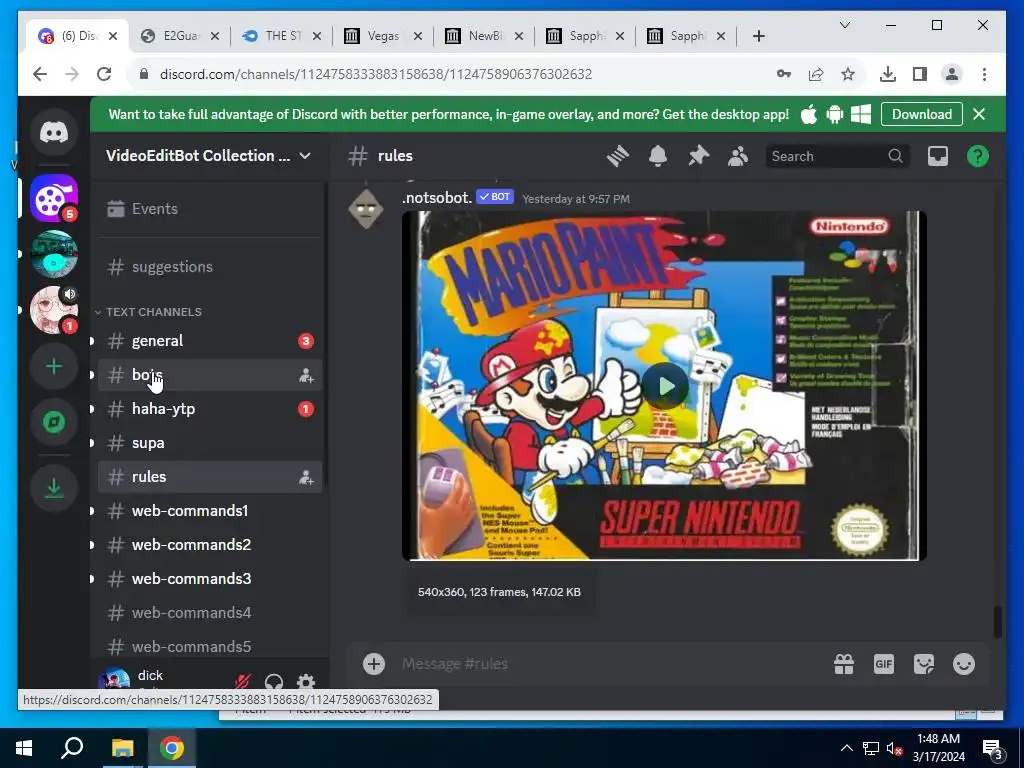This screenshot has width=1024, height=768.
Task: Show hidden system tray icons chevron
Action: click(x=846, y=748)
